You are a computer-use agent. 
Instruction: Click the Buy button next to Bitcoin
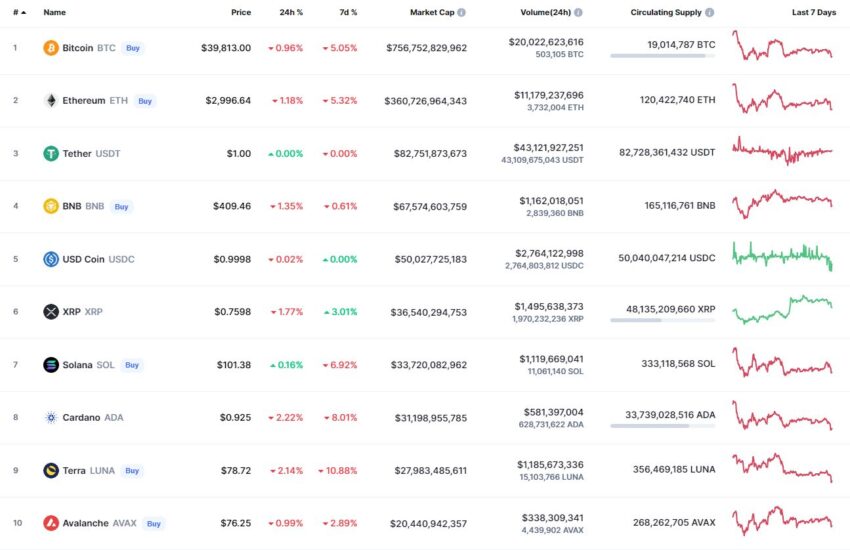[x=133, y=48]
